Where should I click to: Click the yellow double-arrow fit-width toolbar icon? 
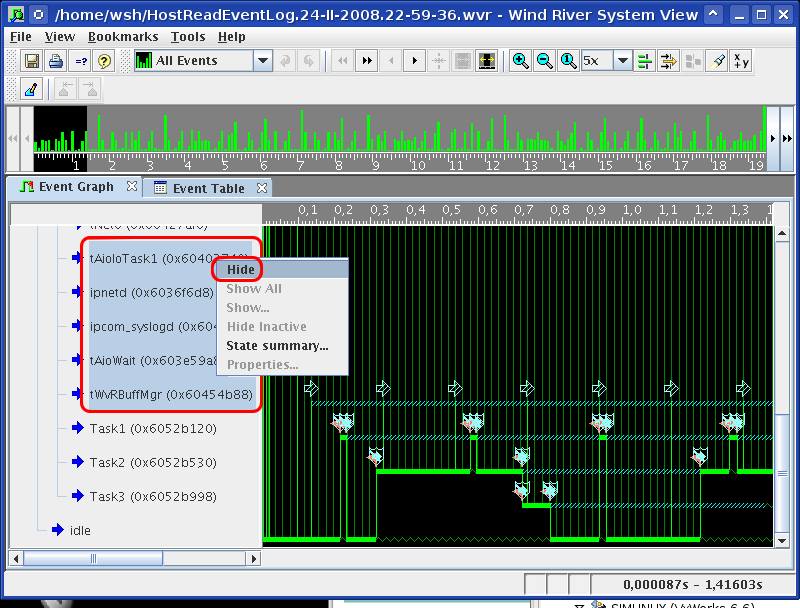tap(487, 61)
